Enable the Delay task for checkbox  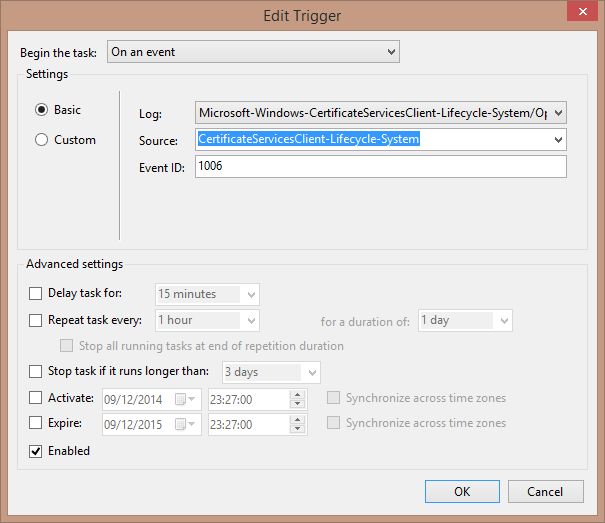(36, 294)
